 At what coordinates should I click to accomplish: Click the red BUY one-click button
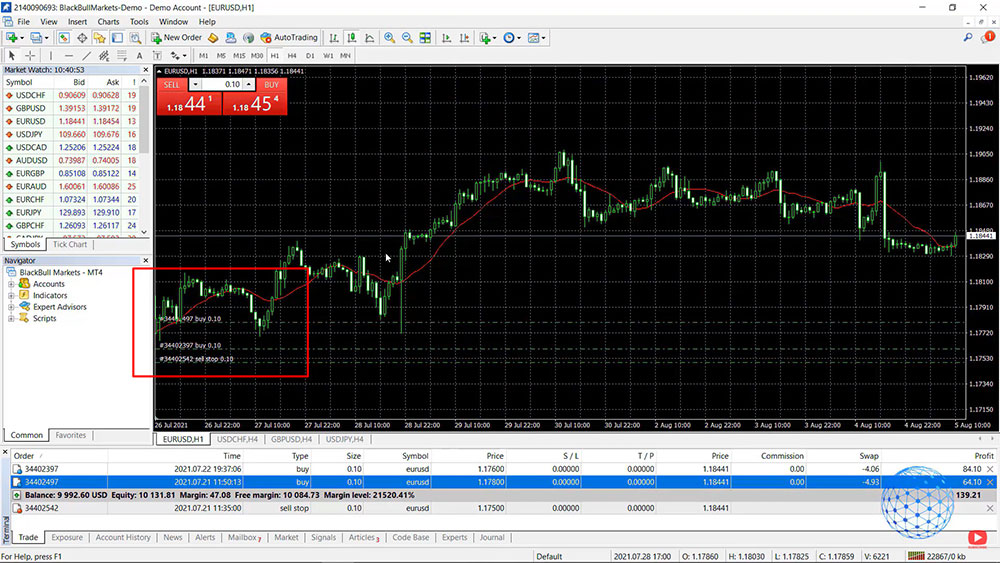(x=255, y=97)
